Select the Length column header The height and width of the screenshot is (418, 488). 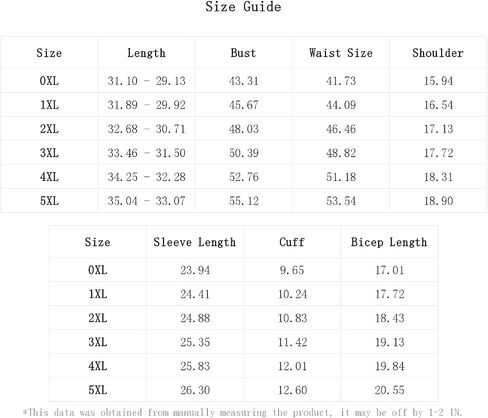click(x=146, y=53)
